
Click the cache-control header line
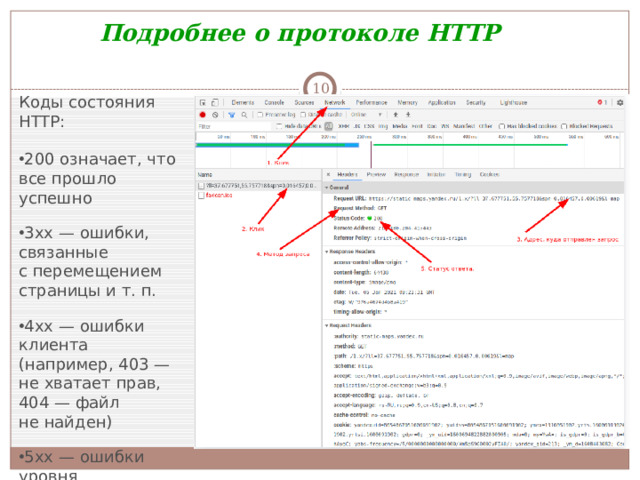[x=364, y=415]
